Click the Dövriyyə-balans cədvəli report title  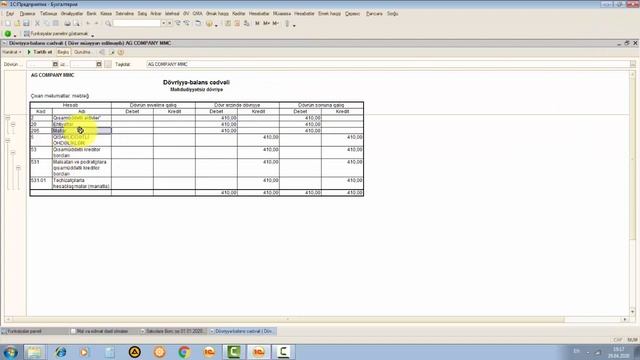click(196, 82)
